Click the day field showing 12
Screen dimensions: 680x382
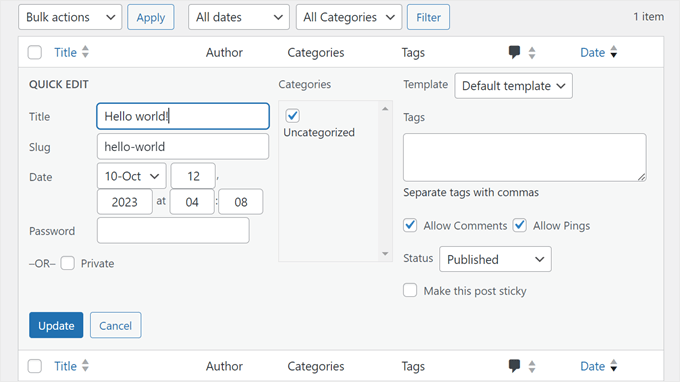pyautogui.click(x=193, y=176)
